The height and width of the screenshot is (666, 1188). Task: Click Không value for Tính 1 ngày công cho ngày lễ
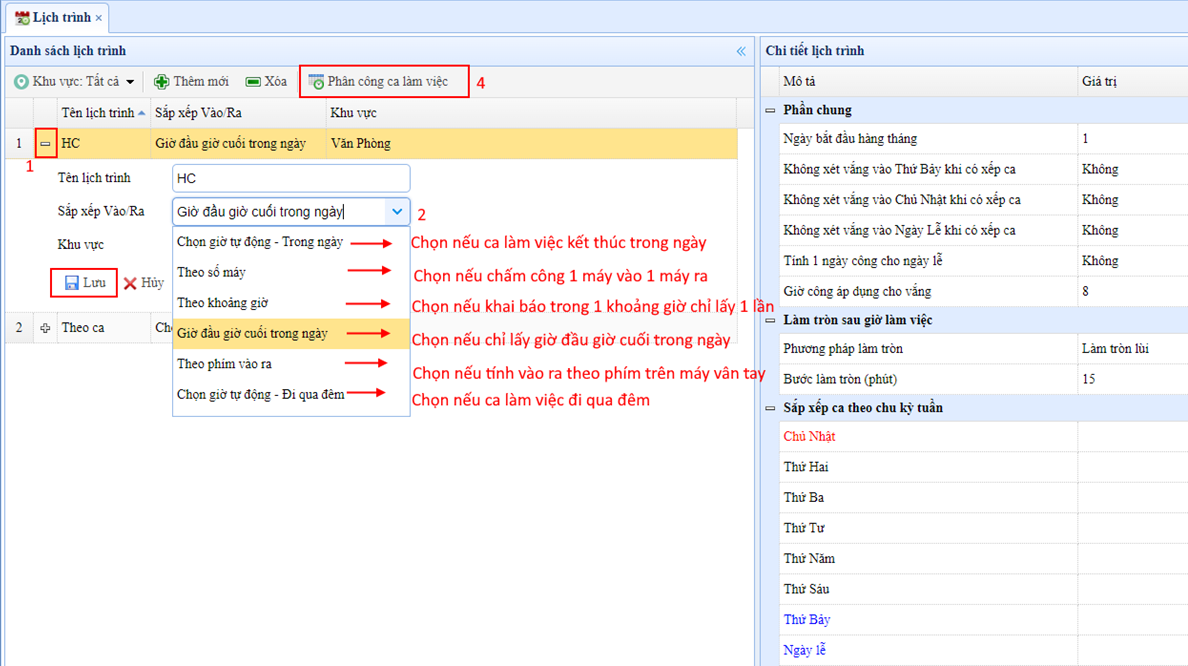click(1132, 261)
